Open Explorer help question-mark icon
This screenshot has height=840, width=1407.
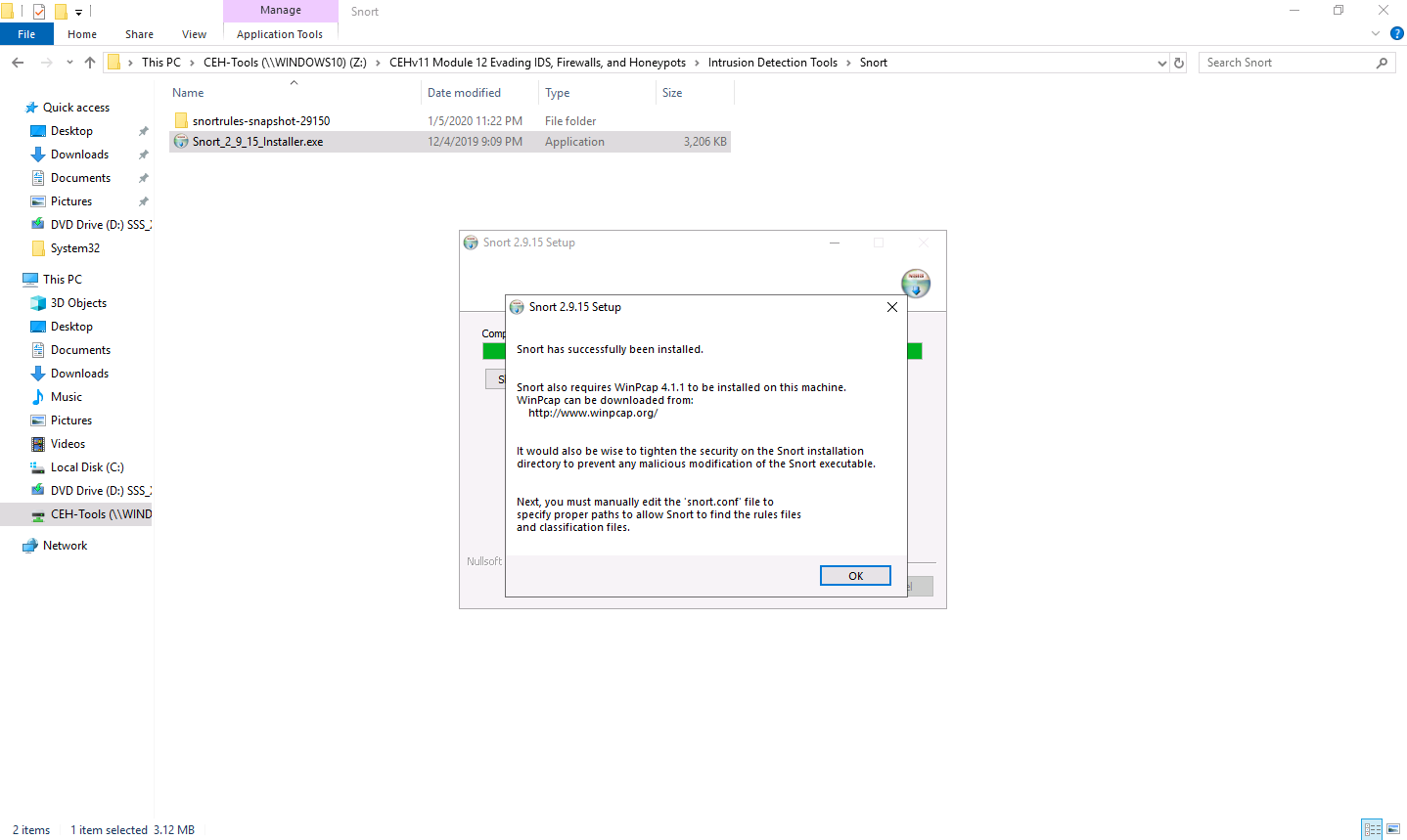click(x=1397, y=33)
